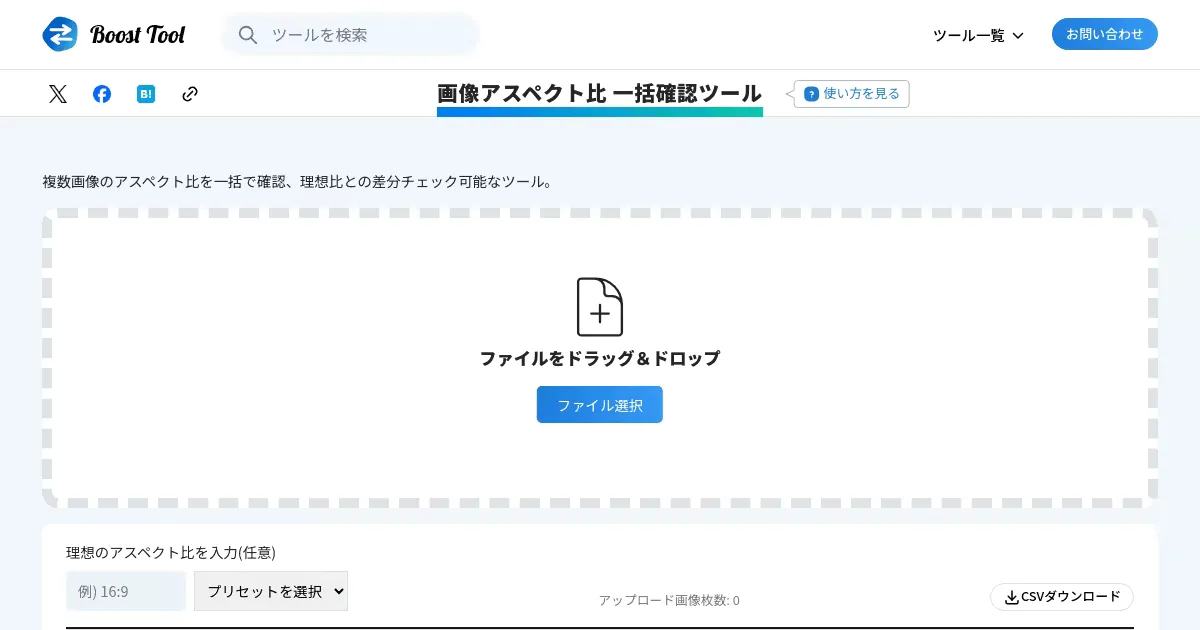This screenshot has height=630, width=1200.
Task: Expand the プリセットを選択 dropdown
Action: (271, 591)
